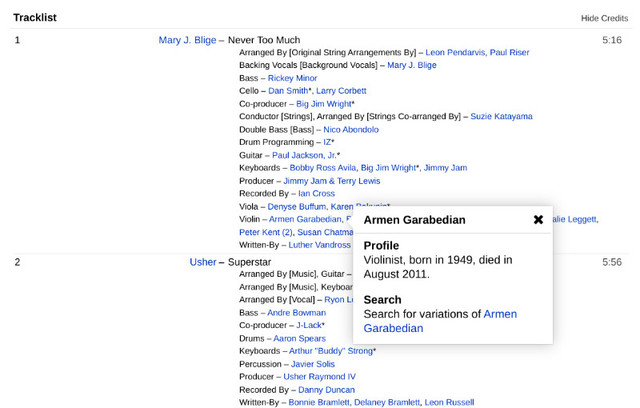
Task: Open the Nico Abondolo double bass credit
Action: [x=351, y=129]
